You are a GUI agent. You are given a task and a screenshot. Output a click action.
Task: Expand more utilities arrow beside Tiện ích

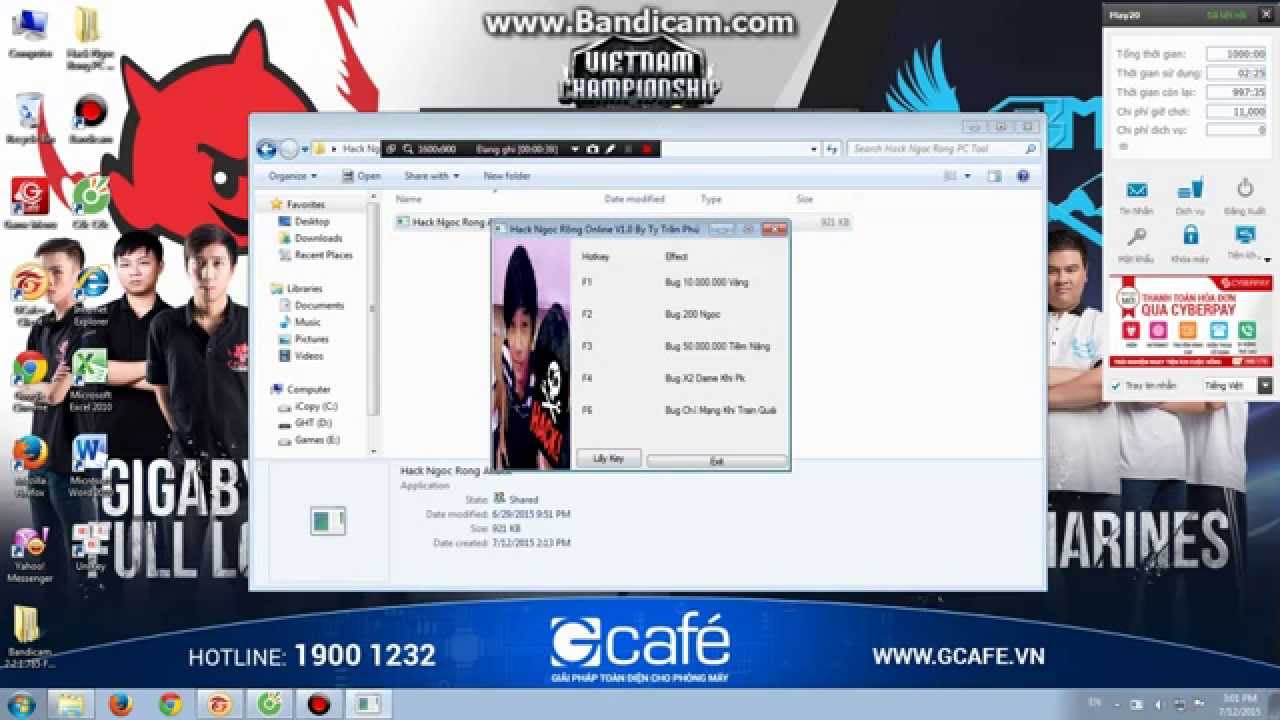point(1268,260)
